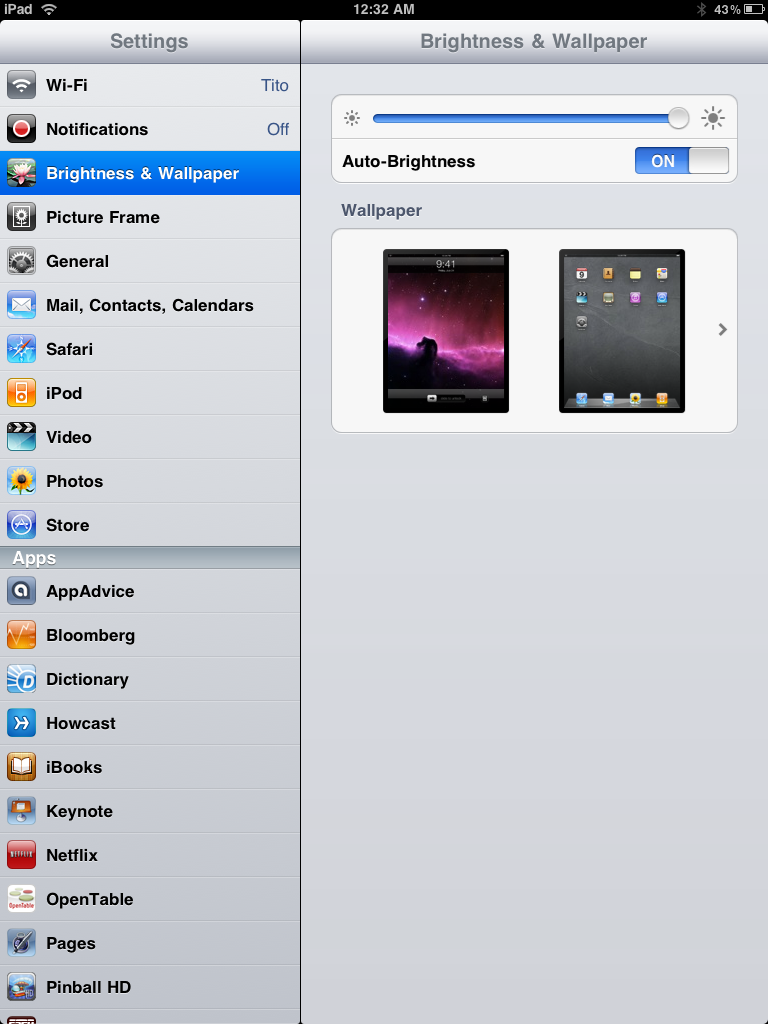This screenshot has width=768, height=1024.
Task: Tap the Photos sunflower icon
Action: pyautogui.click(x=22, y=481)
